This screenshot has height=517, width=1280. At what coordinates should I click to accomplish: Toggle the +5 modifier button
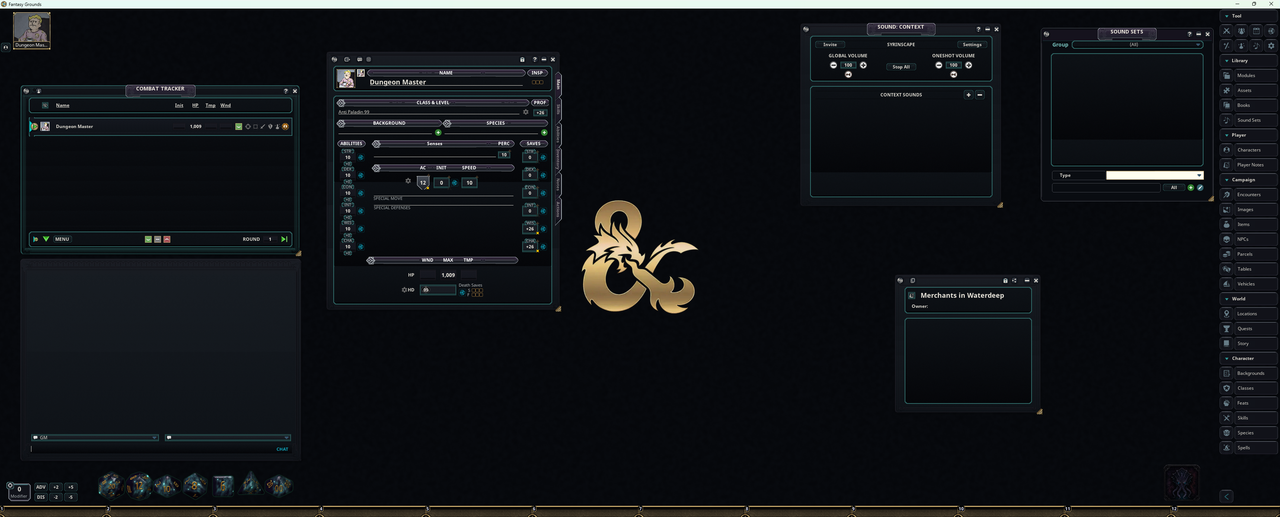tap(70, 487)
